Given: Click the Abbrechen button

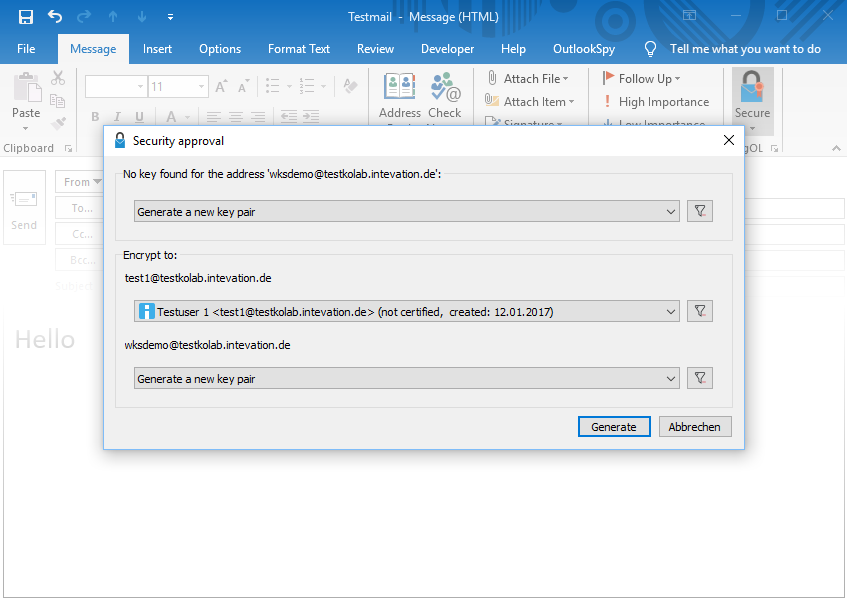Looking at the screenshot, I should (x=695, y=426).
